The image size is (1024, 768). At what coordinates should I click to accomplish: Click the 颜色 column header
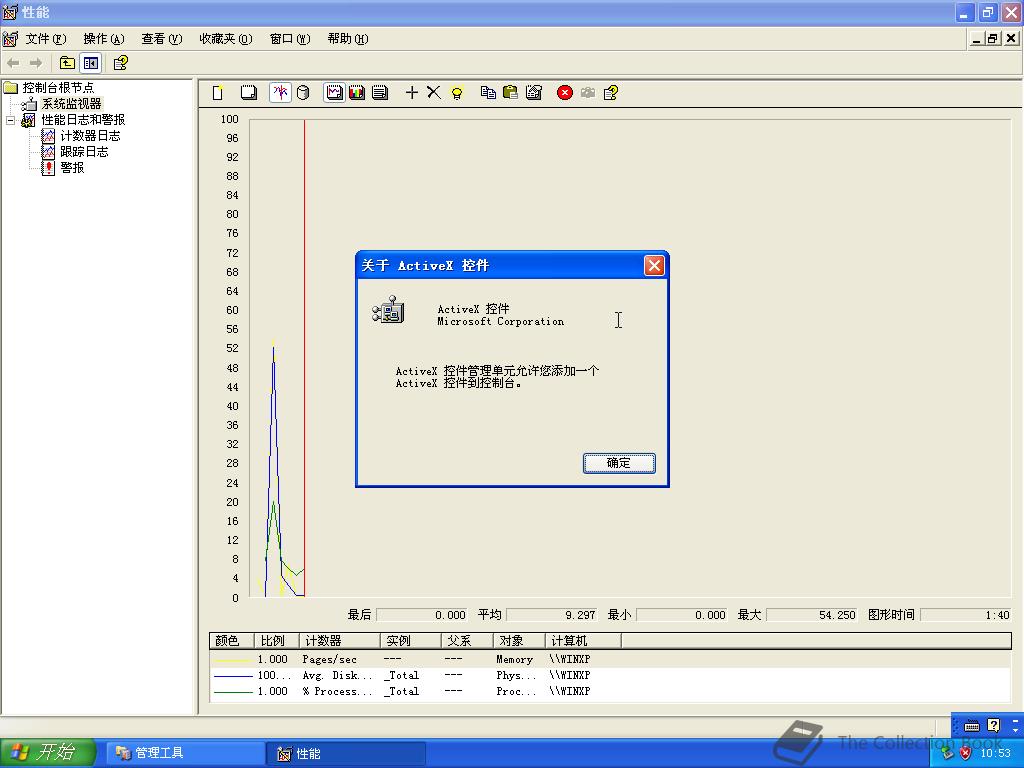(232, 641)
